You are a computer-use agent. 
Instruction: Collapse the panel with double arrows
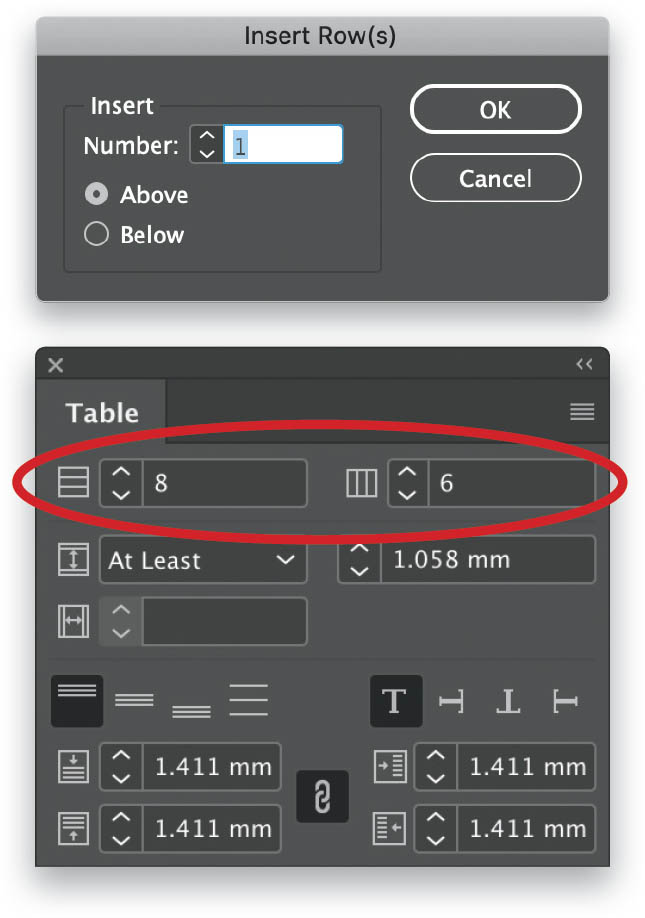(x=585, y=365)
